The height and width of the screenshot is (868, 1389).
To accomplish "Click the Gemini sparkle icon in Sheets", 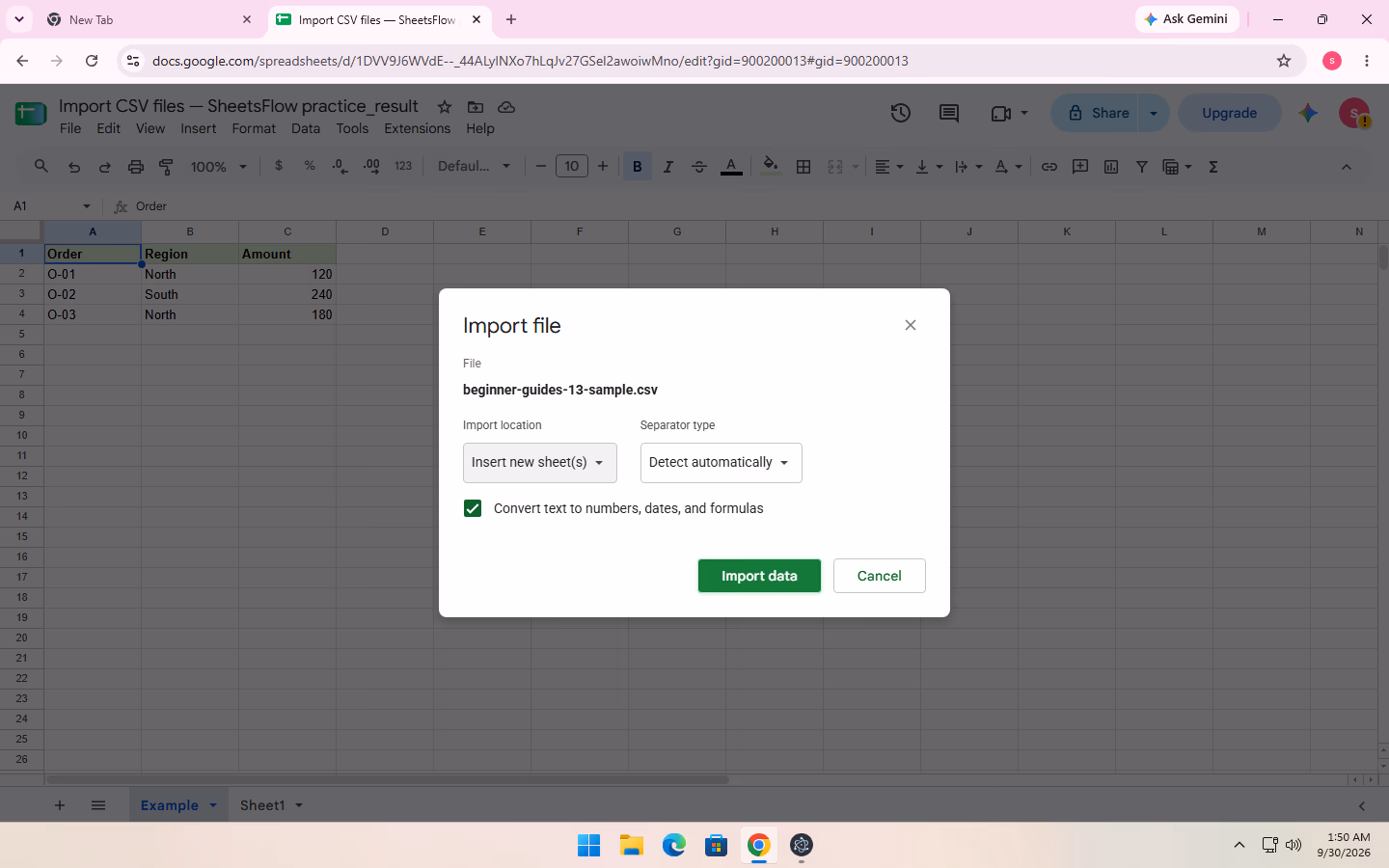I will point(1308,113).
